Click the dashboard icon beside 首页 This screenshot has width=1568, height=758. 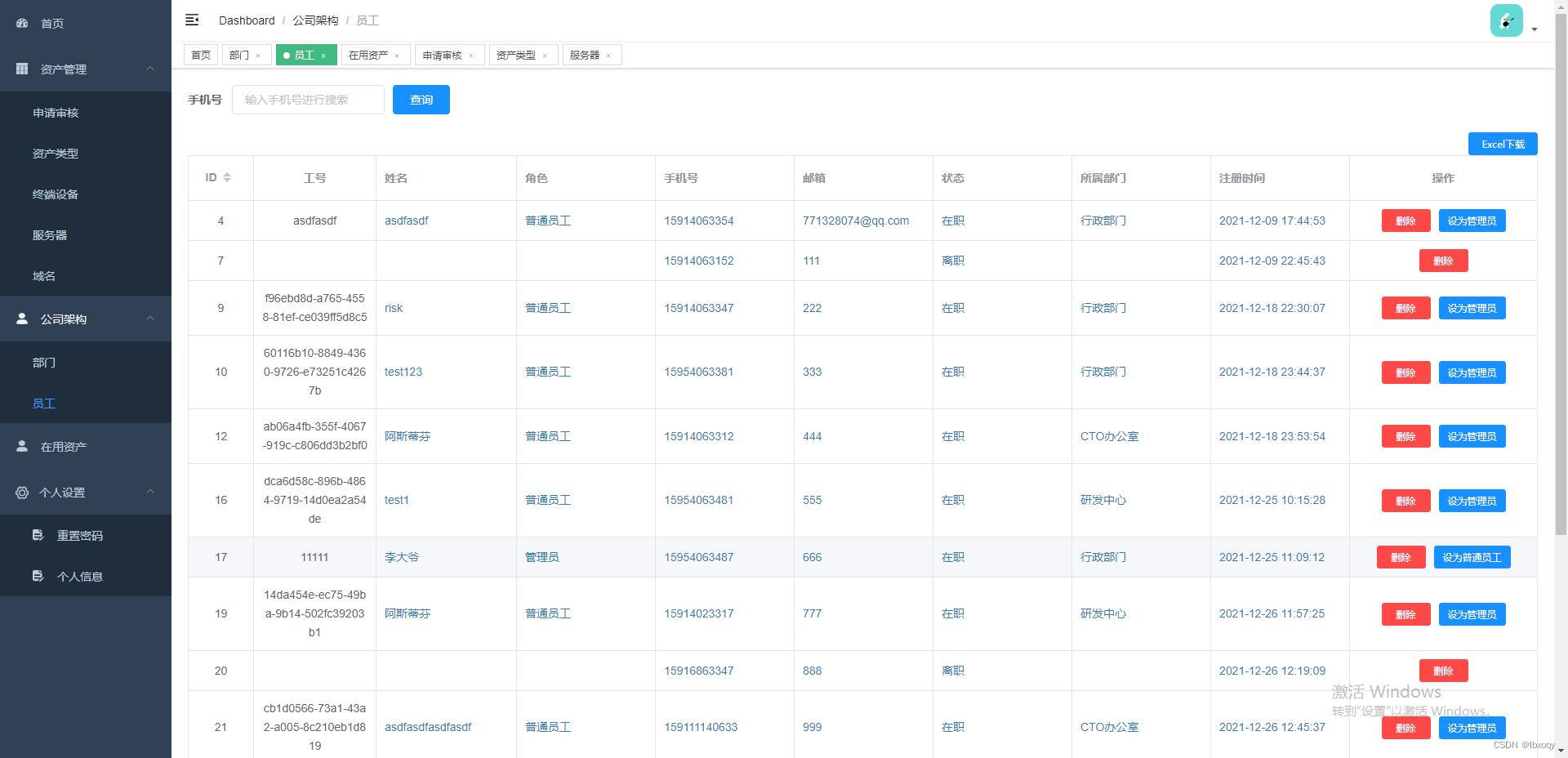point(22,24)
